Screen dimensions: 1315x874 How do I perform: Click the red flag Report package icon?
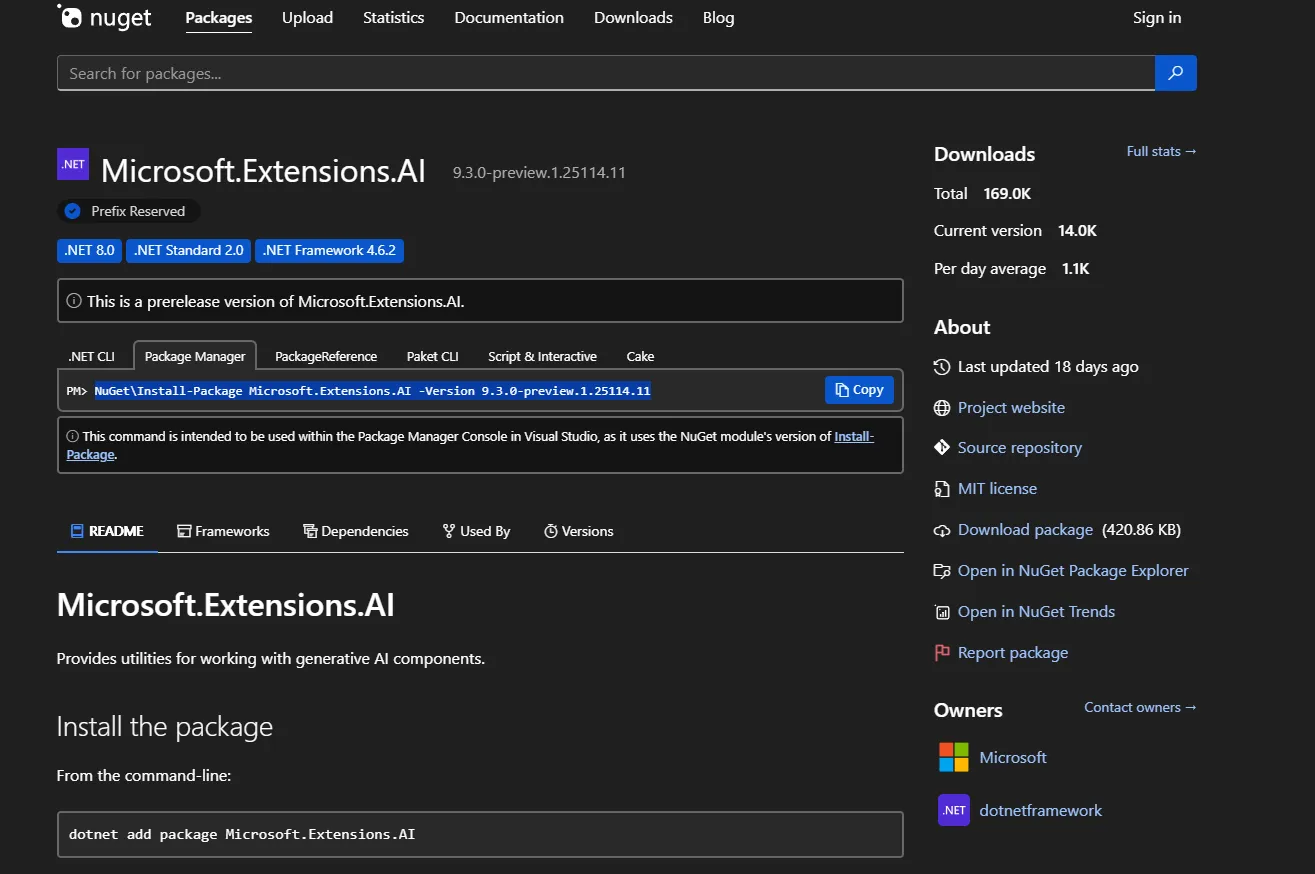click(942, 653)
